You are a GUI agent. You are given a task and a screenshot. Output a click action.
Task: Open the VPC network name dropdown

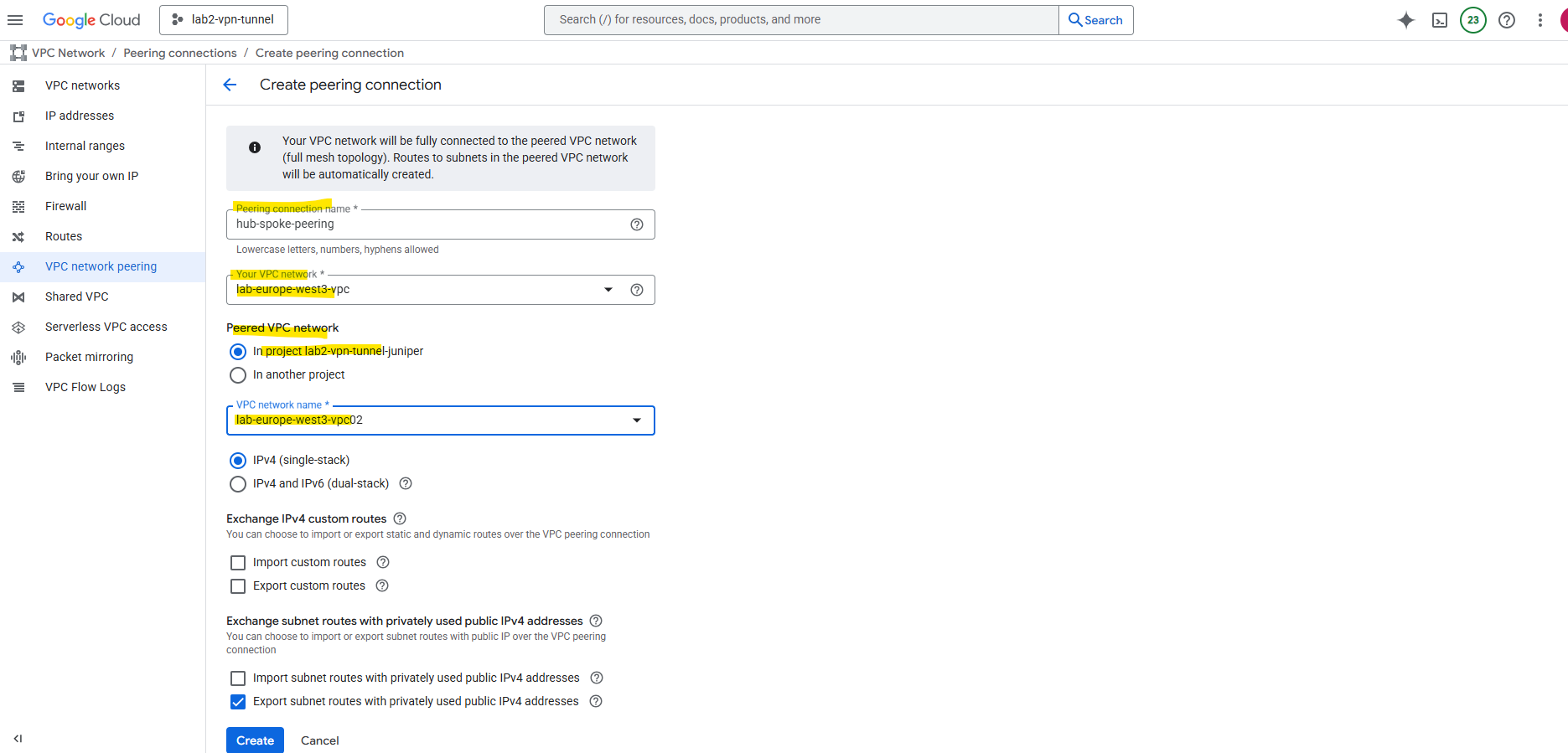pyautogui.click(x=636, y=420)
